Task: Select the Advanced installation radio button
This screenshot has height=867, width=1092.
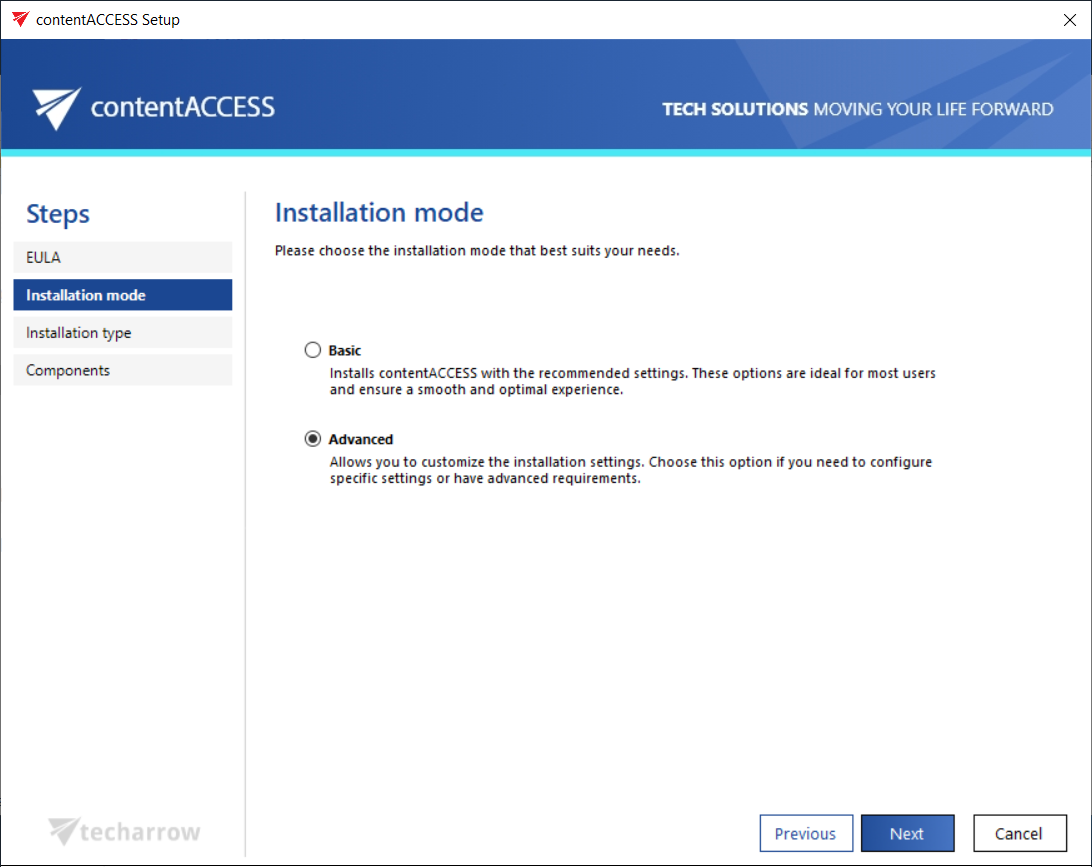Action: [313, 439]
